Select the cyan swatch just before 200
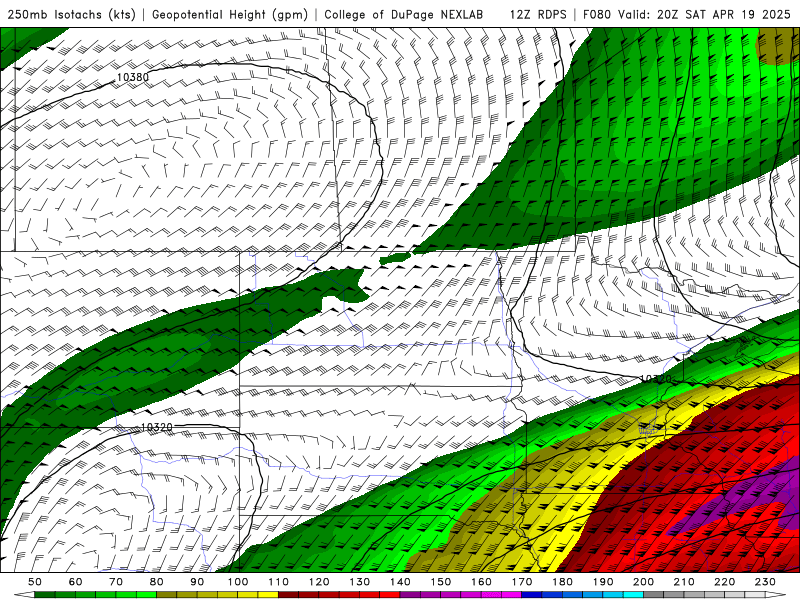The height and width of the screenshot is (600, 800). coord(633,595)
